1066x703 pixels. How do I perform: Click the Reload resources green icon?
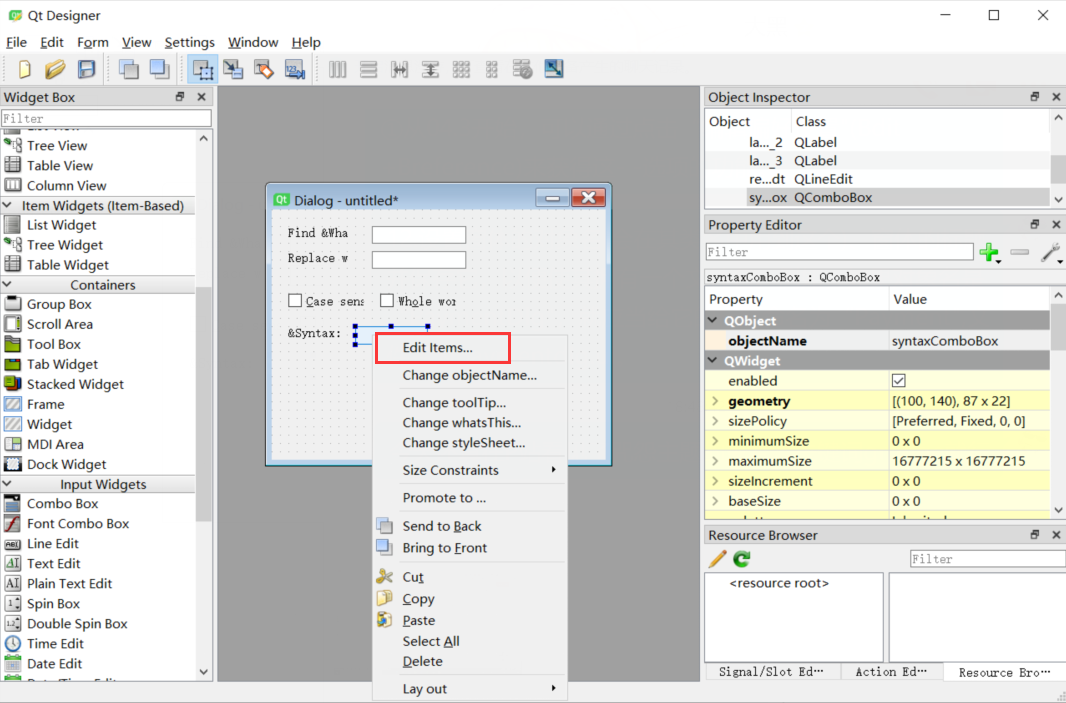[x=742, y=560]
